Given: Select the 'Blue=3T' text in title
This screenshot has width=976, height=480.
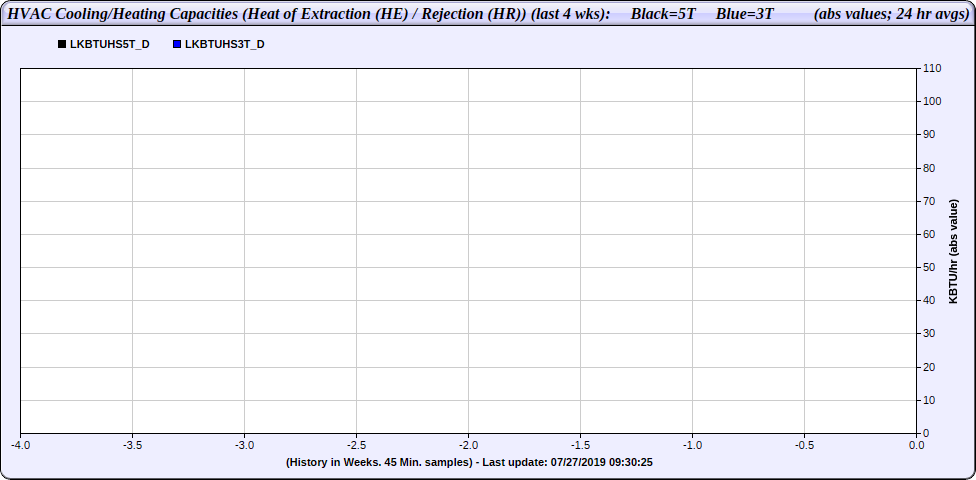Looking at the screenshot, I should (x=744, y=14).
